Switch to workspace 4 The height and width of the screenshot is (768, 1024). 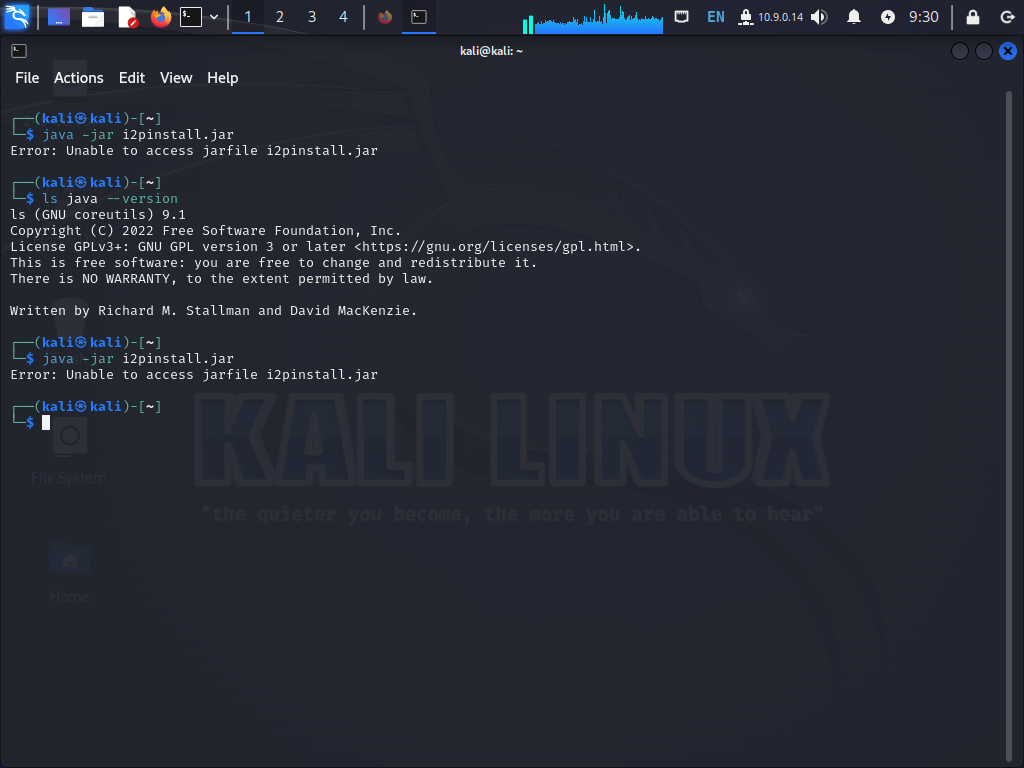coord(344,17)
